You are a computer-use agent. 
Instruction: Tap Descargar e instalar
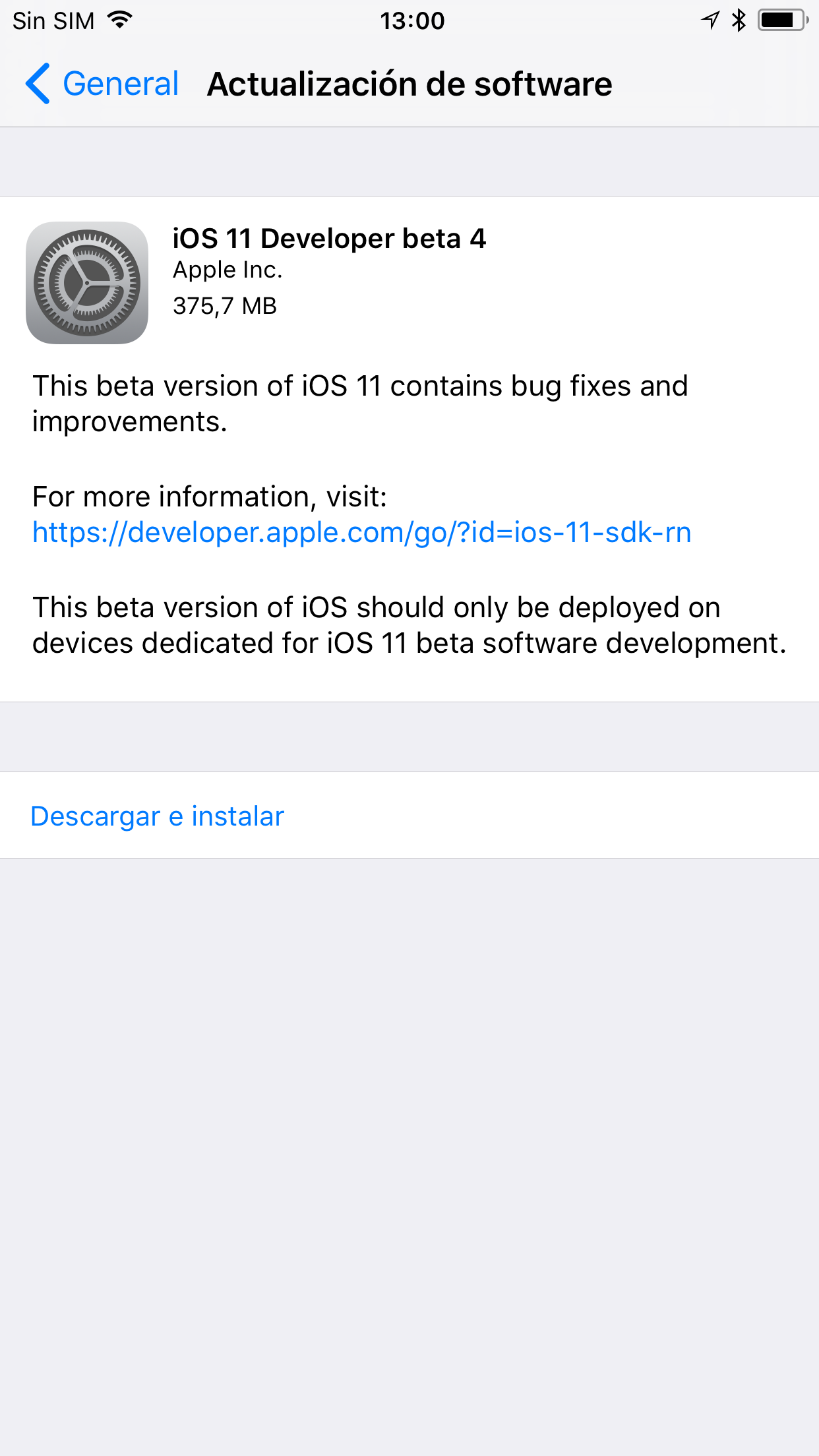(x=158, y=816)
